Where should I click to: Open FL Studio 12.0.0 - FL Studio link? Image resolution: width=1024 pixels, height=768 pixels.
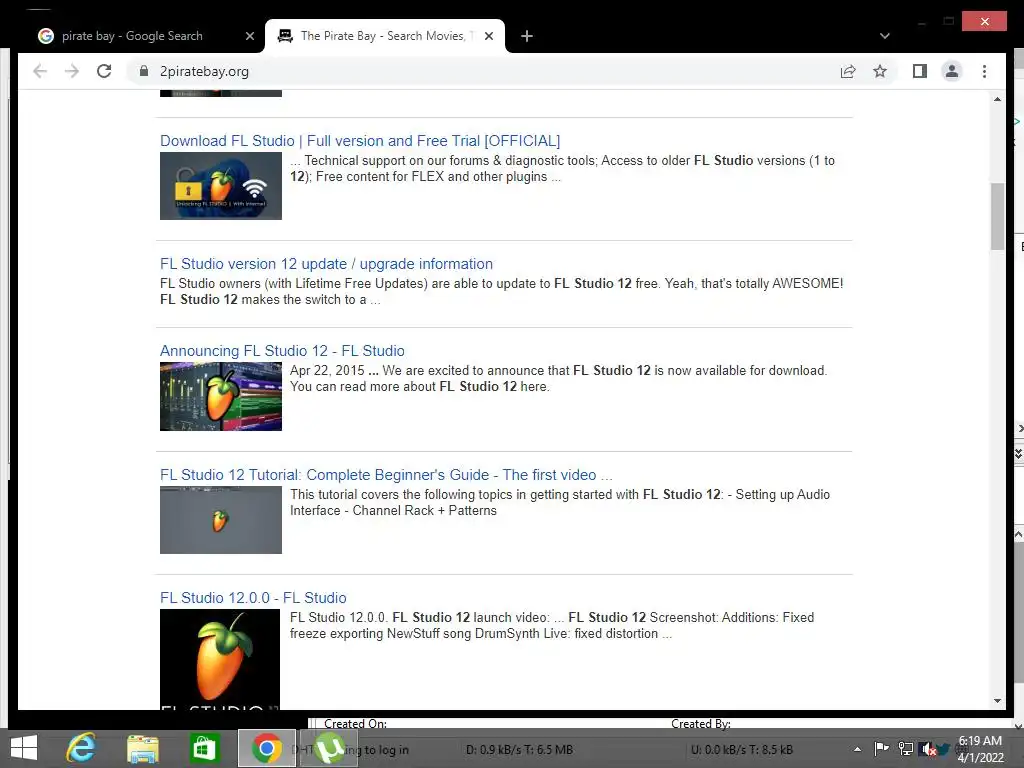point(253,598)
